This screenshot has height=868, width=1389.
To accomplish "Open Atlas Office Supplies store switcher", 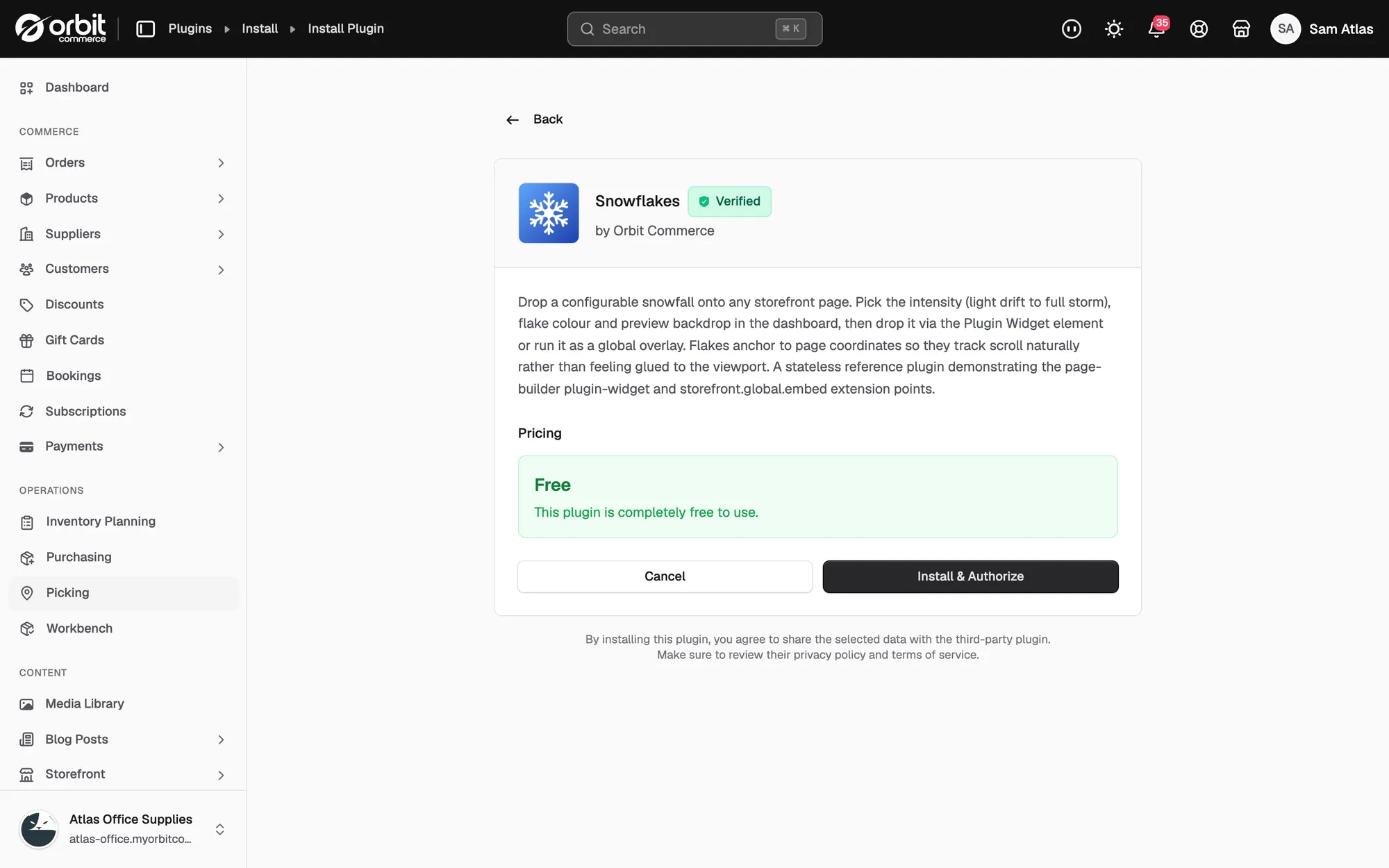I will [x=124, y=829].
